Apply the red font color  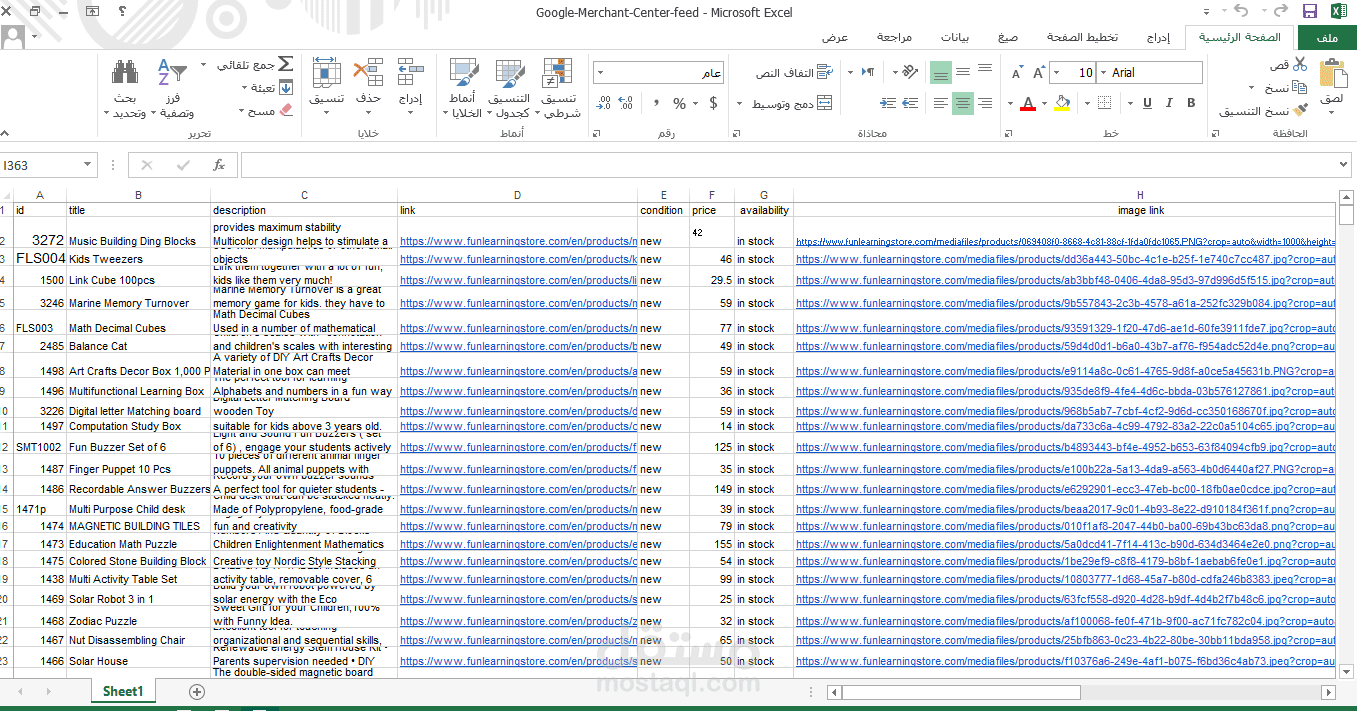[x=1028, y=103]
